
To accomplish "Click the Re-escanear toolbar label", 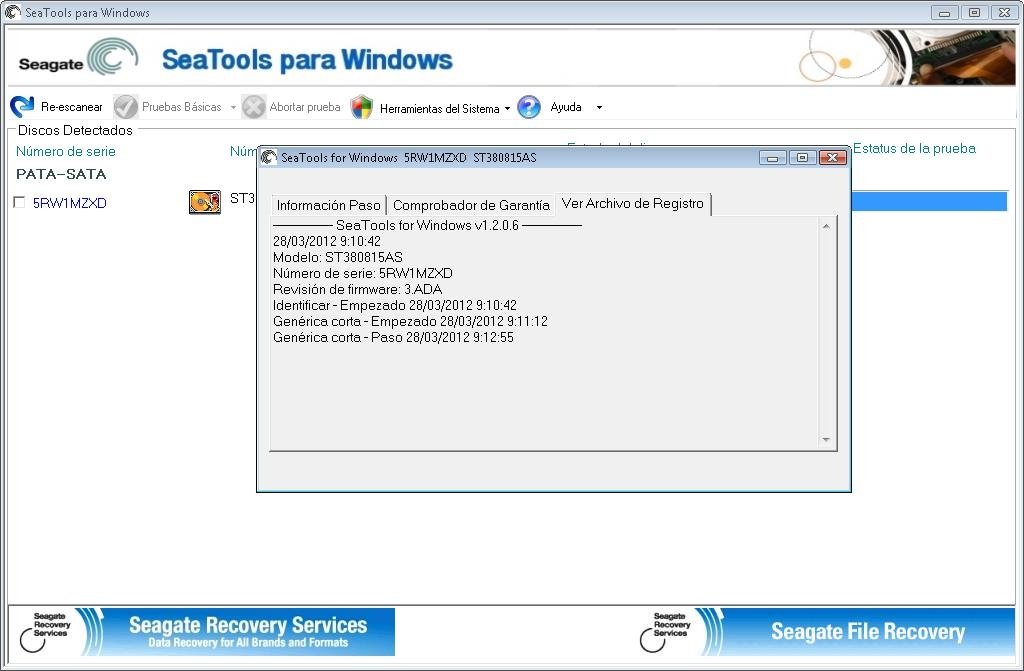I will pos(72,107).
